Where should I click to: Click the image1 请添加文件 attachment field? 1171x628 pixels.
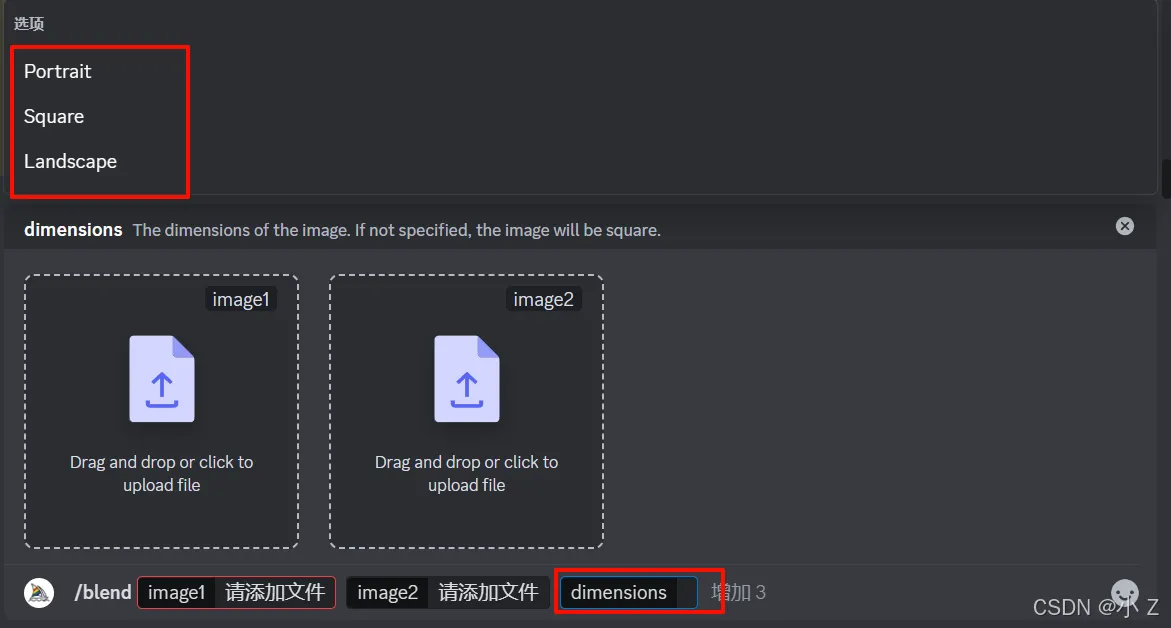point(275,593)
